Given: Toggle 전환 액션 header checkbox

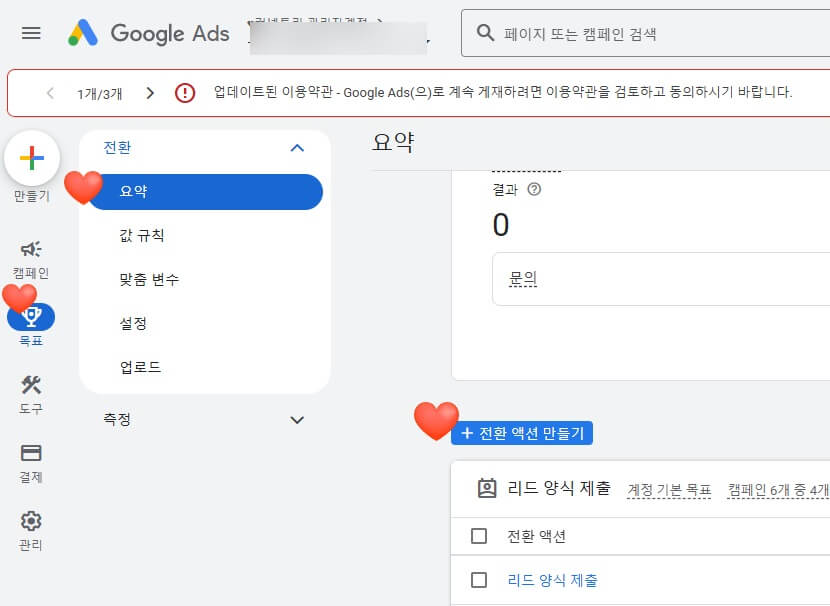Looking at the screenshot, I should point(479,536).
